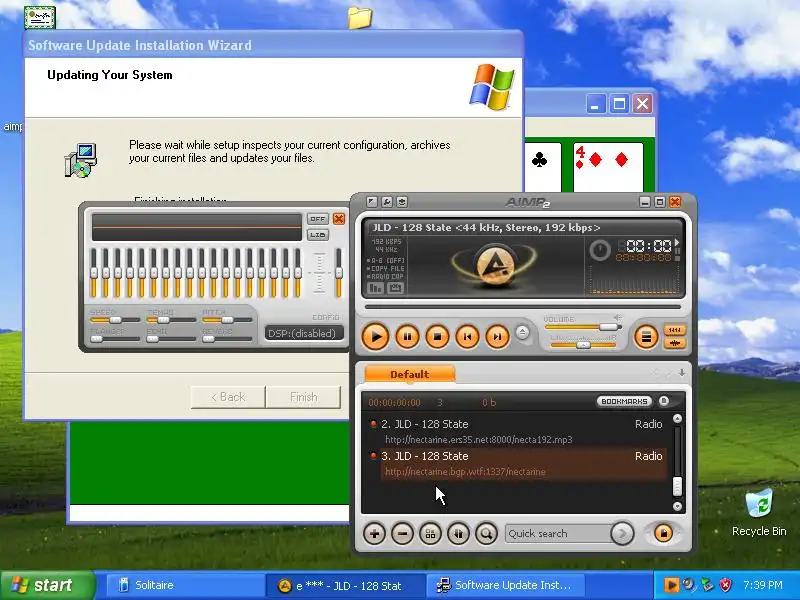The height and width of the screenshot is (600, 800).
Task: Open AIMP settings wrench icon
Action: click(387, 202)
